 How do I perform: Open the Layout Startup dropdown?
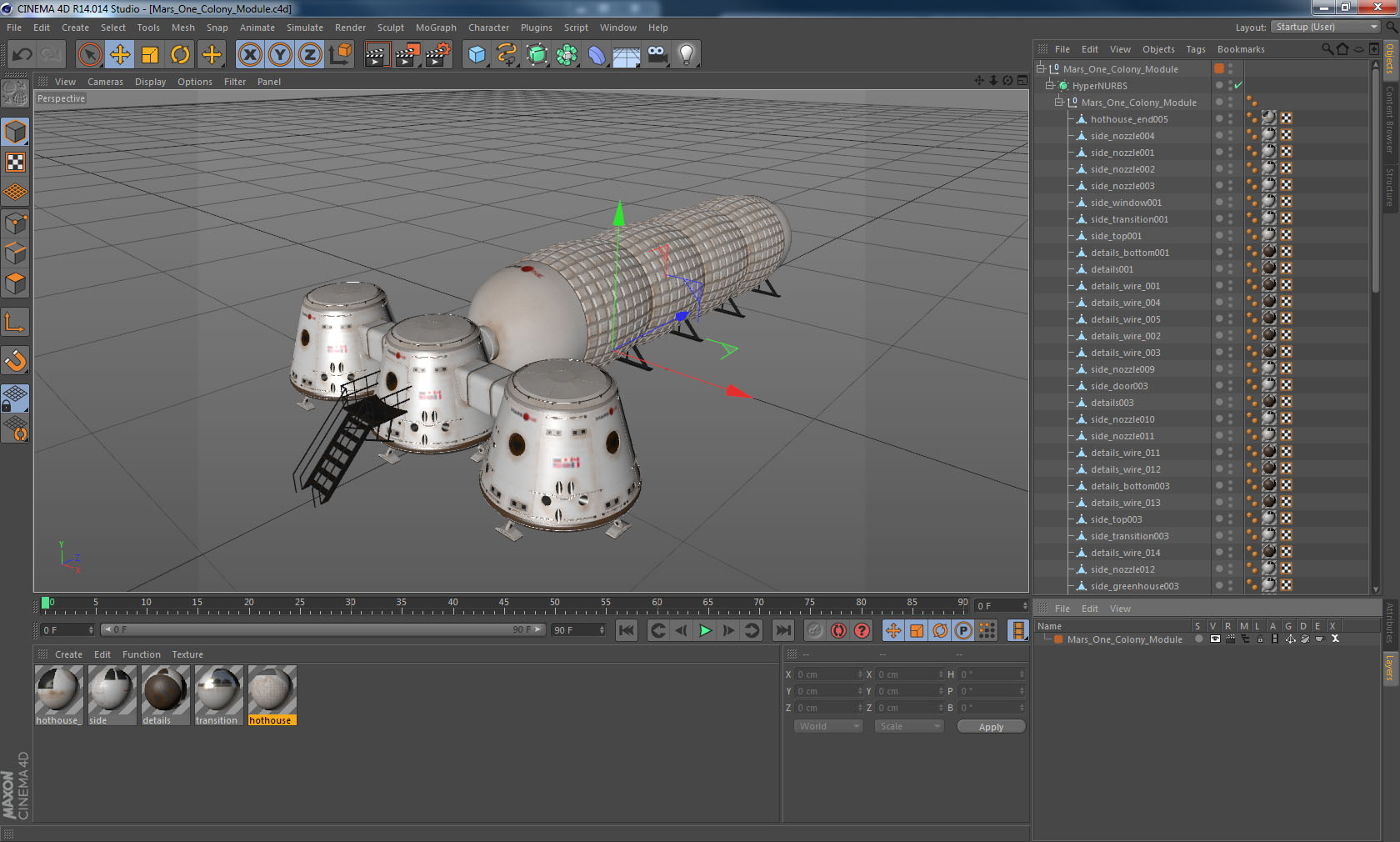[1327, 27]
